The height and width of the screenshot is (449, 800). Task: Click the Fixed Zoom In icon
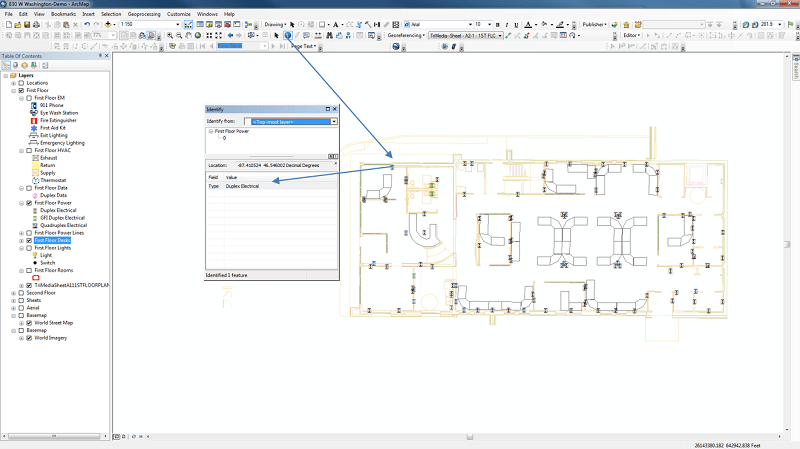[x=209, y=36]
